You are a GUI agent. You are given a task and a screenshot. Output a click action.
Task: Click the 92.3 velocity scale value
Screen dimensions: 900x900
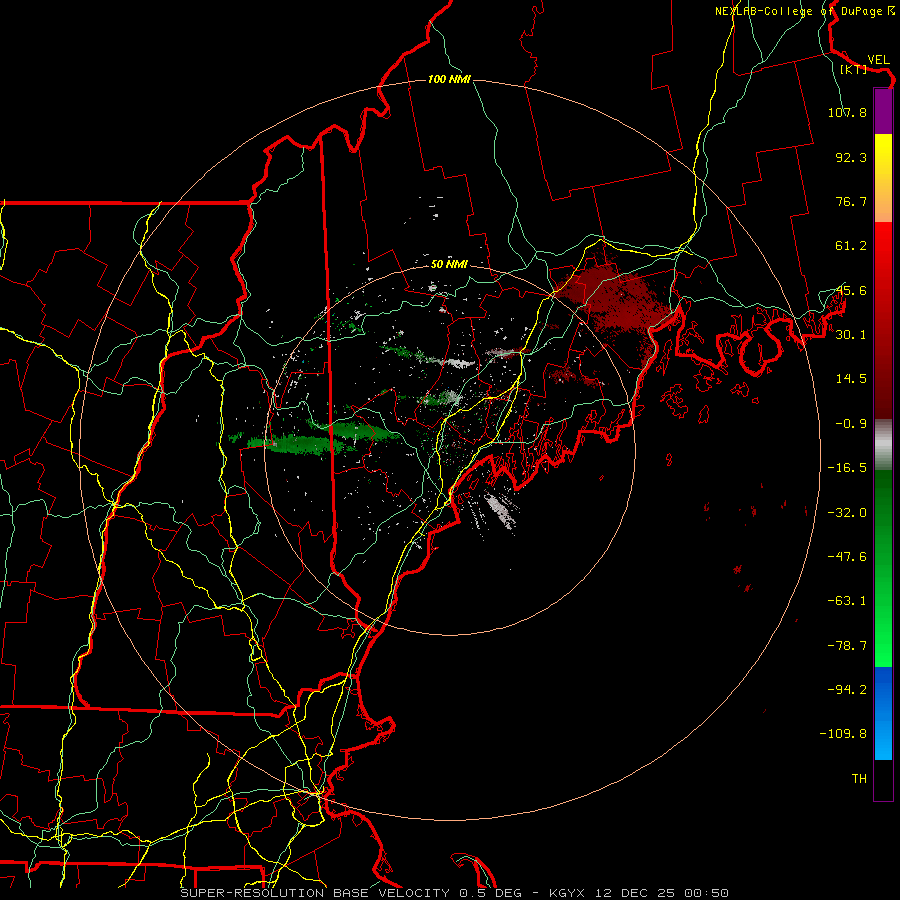[851, 157]
